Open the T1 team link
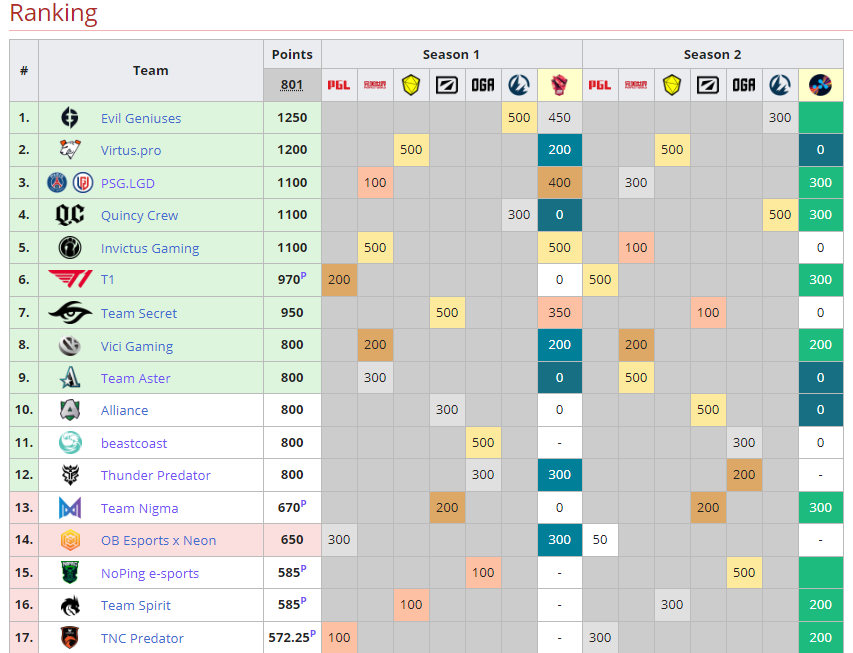Viewport: 853px width, 653px height. 108,280
